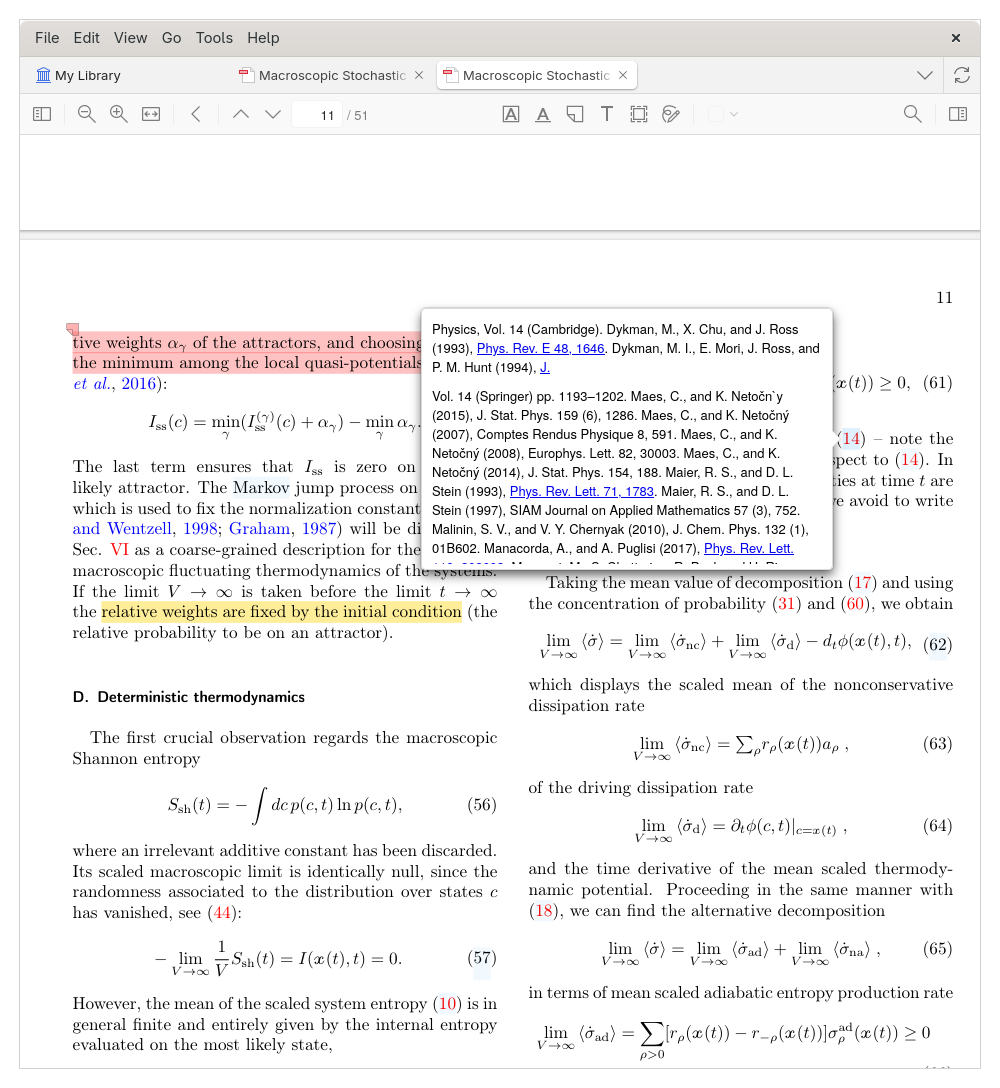The width and height of the screenshot is (1000, 1088).
Task: Select the red highlight annotation comment icon
Action: (x=72, y=329)
